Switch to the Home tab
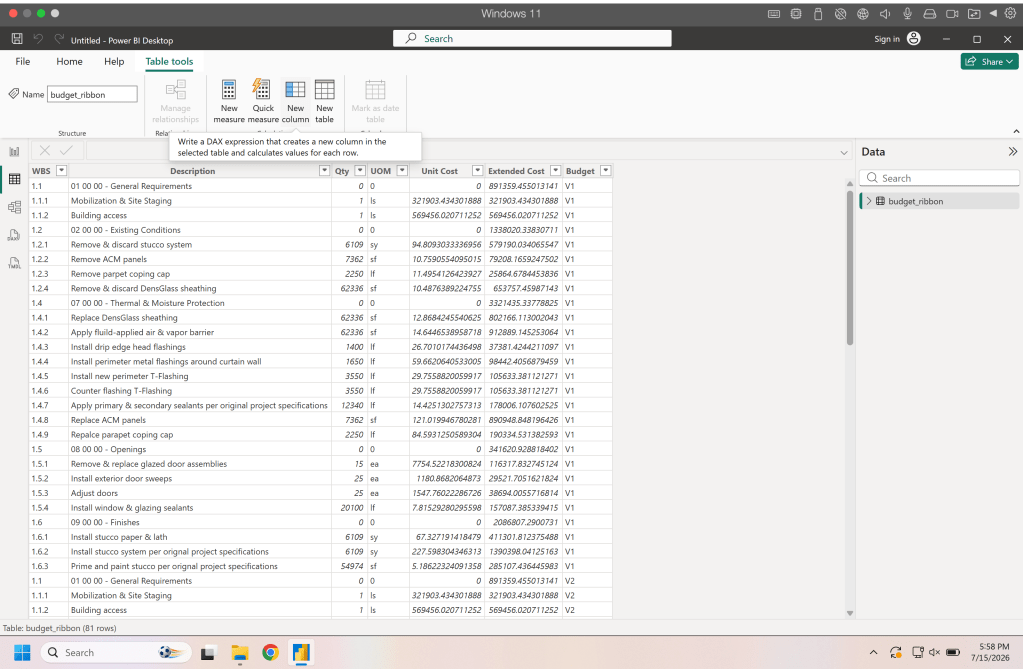Image resolution: width=1023 pixels, height=669 pixels. coord(69,61)
